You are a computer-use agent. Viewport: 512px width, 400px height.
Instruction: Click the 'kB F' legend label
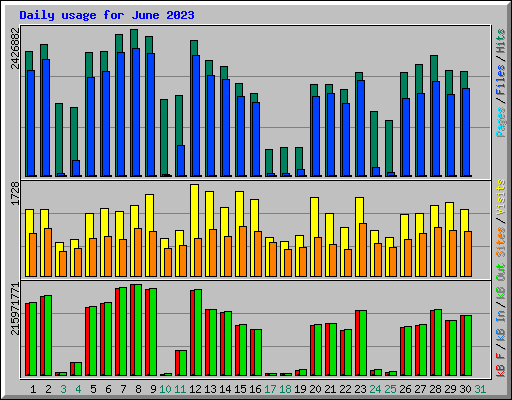tap(501, 364)
